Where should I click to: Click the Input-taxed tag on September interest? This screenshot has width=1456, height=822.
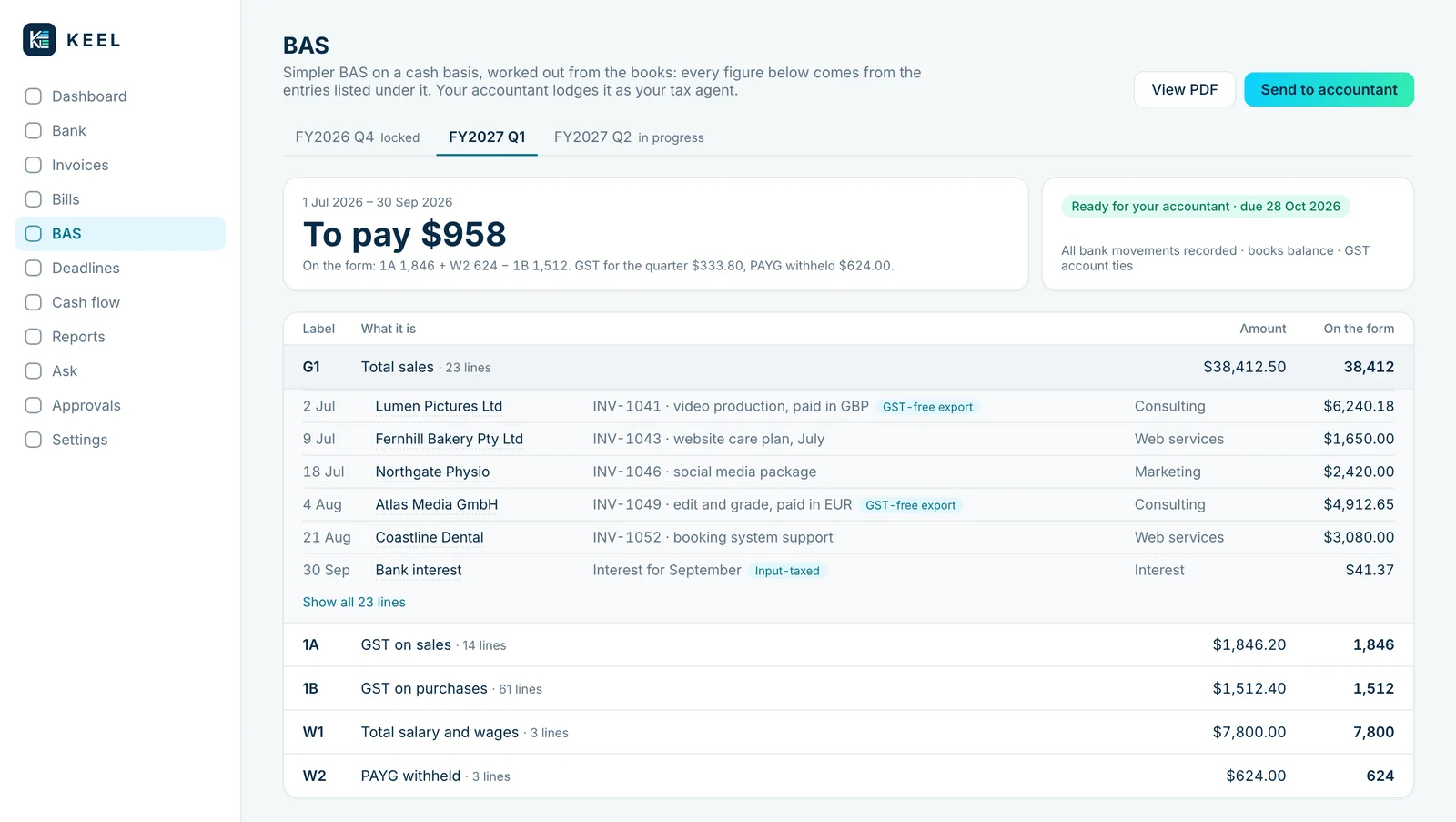tap(787, 571)
